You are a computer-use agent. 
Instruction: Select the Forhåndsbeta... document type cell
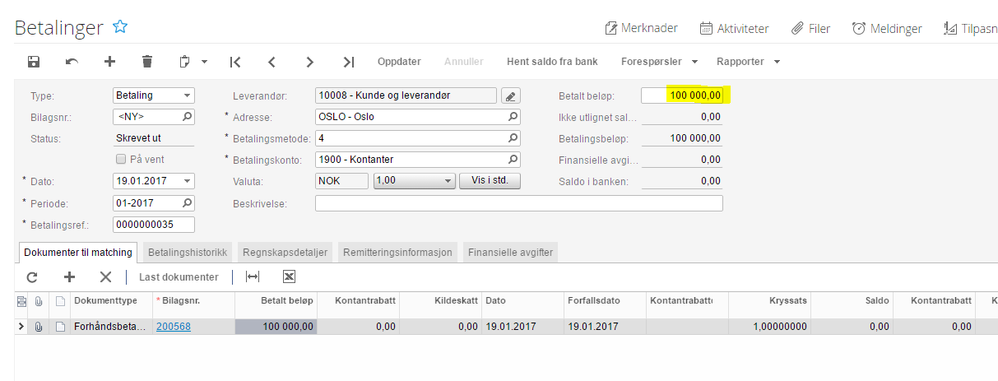pos(112,327)
